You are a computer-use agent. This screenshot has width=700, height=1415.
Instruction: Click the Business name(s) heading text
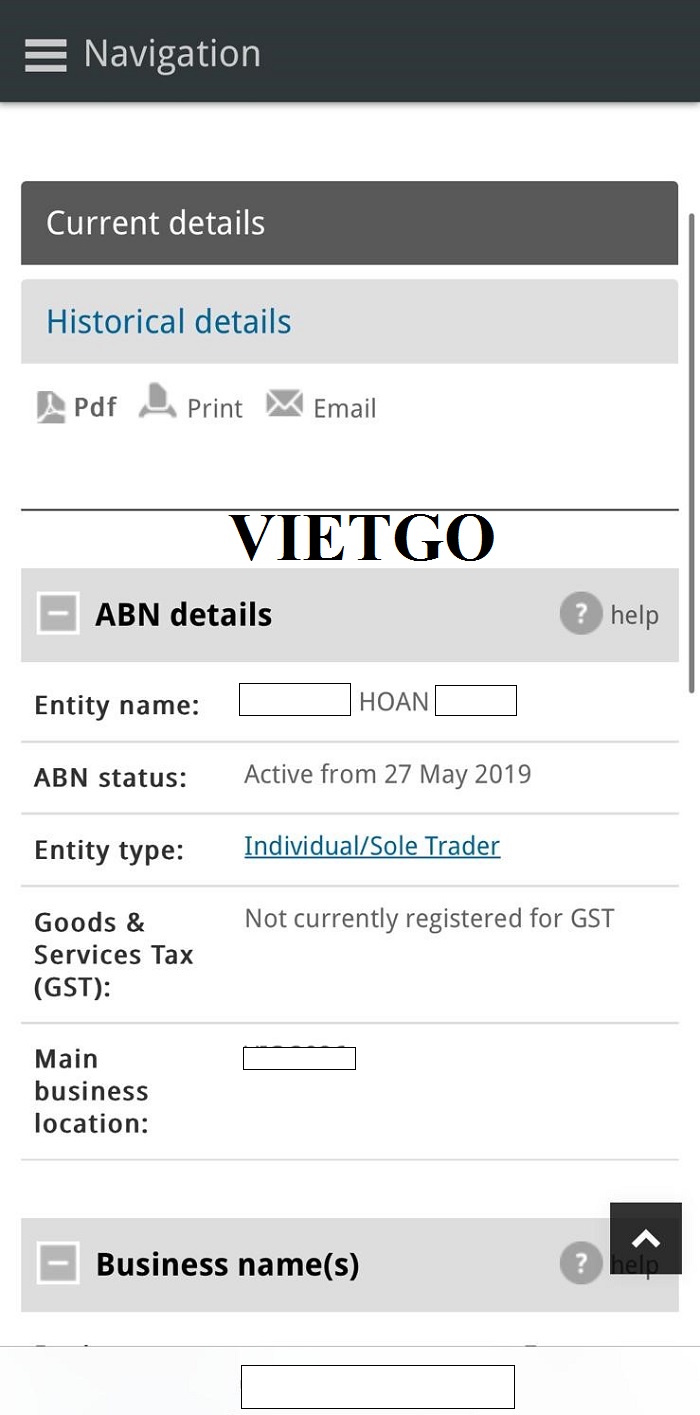[x=227, y=1265]
